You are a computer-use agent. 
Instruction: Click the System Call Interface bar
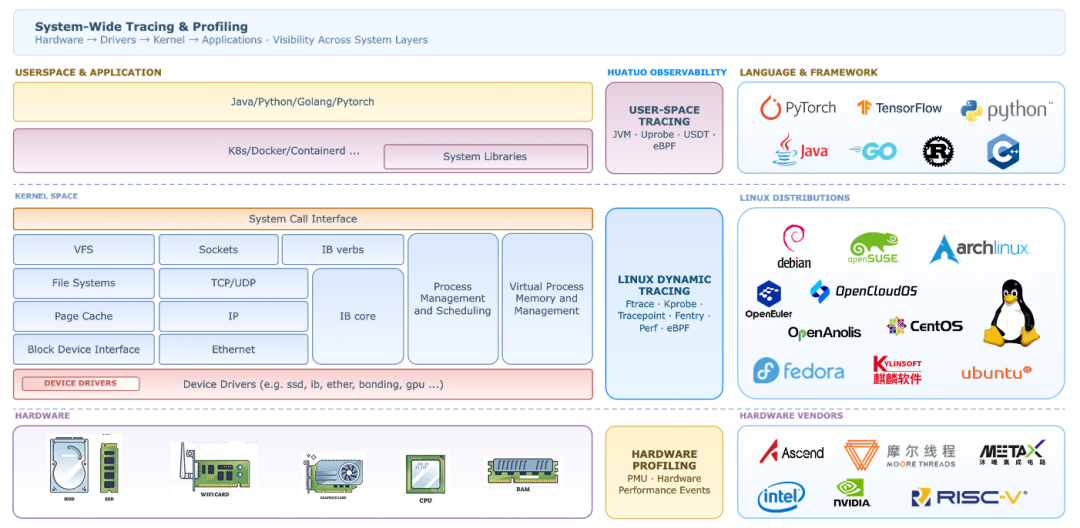[x=302, y=219]
